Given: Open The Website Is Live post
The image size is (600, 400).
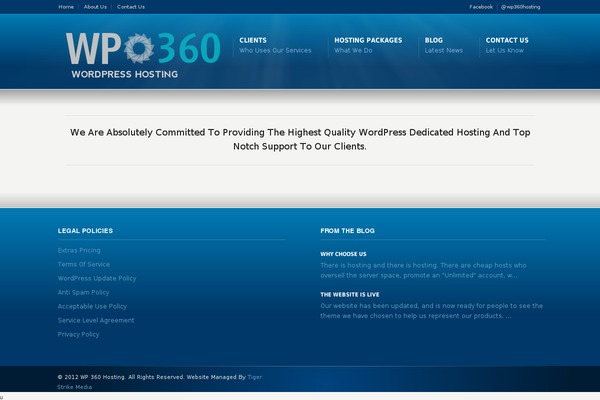Looking at the screenshot, I should coord(350,294).
